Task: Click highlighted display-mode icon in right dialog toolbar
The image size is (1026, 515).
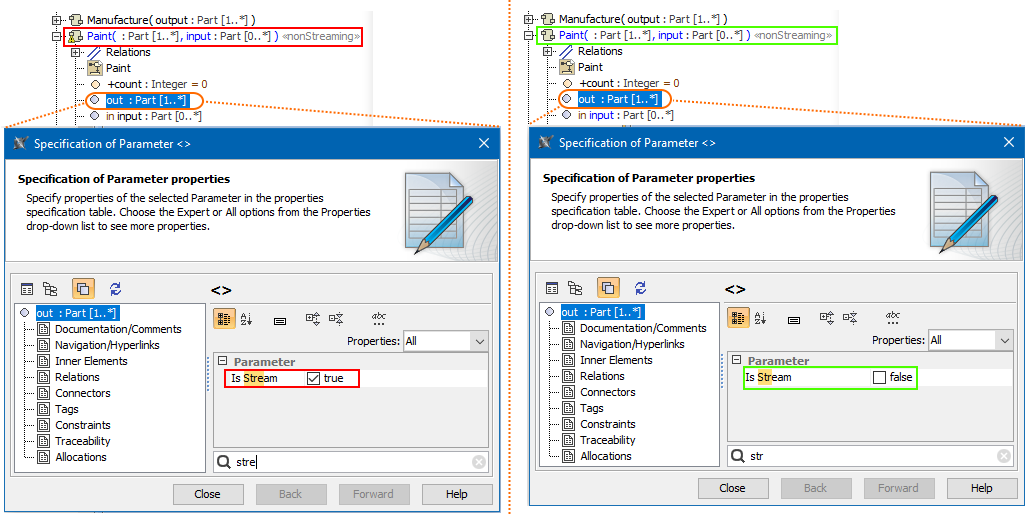Action: tap(608, 288)
